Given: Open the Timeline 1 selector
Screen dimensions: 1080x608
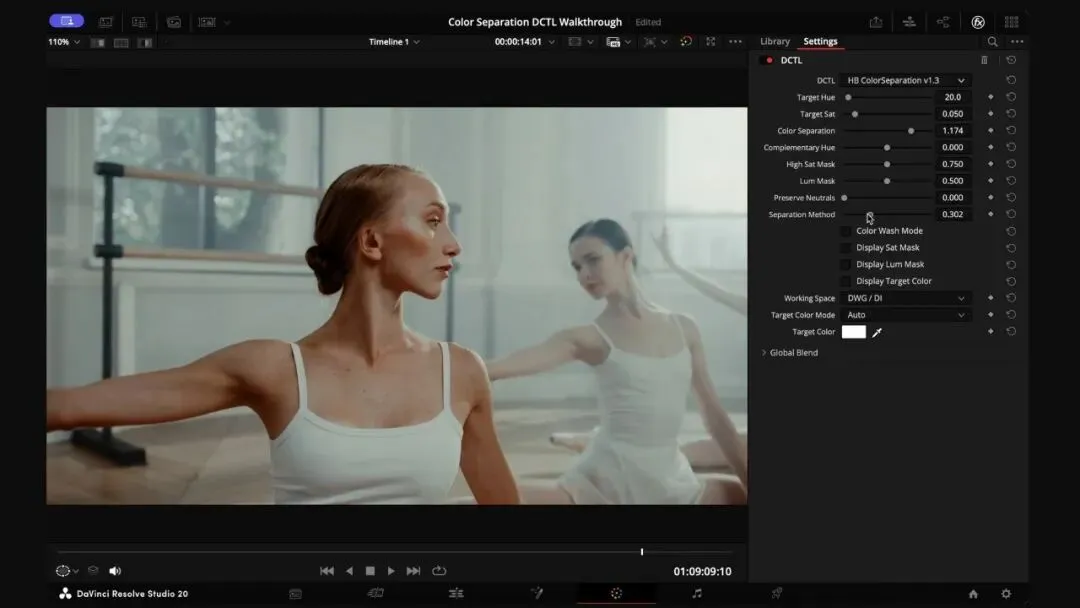Looking at the screenshot, I should point(394,42).
